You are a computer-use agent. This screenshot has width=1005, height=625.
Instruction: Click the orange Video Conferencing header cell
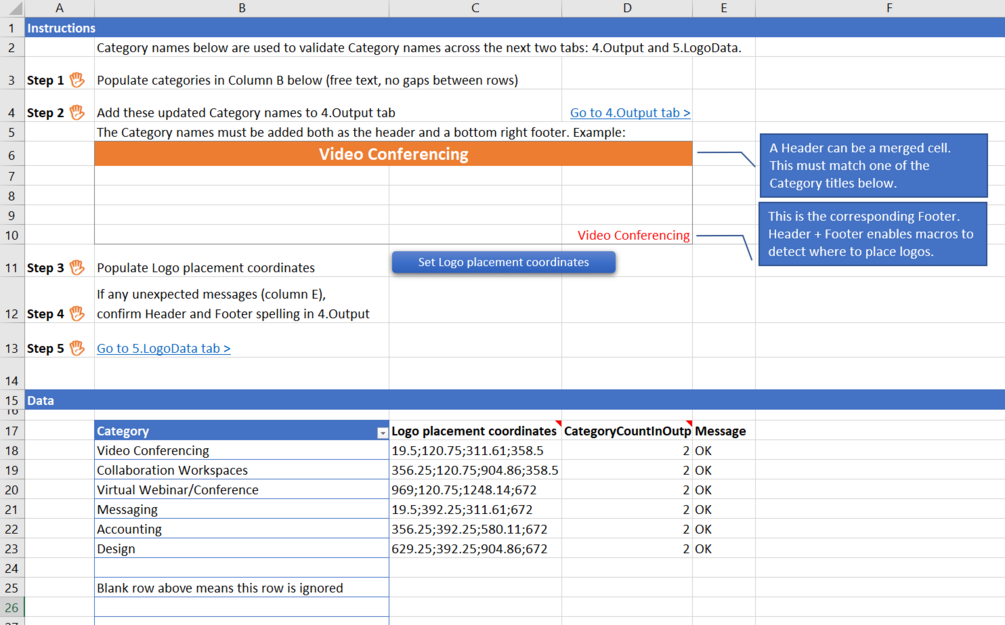(394, 154)
